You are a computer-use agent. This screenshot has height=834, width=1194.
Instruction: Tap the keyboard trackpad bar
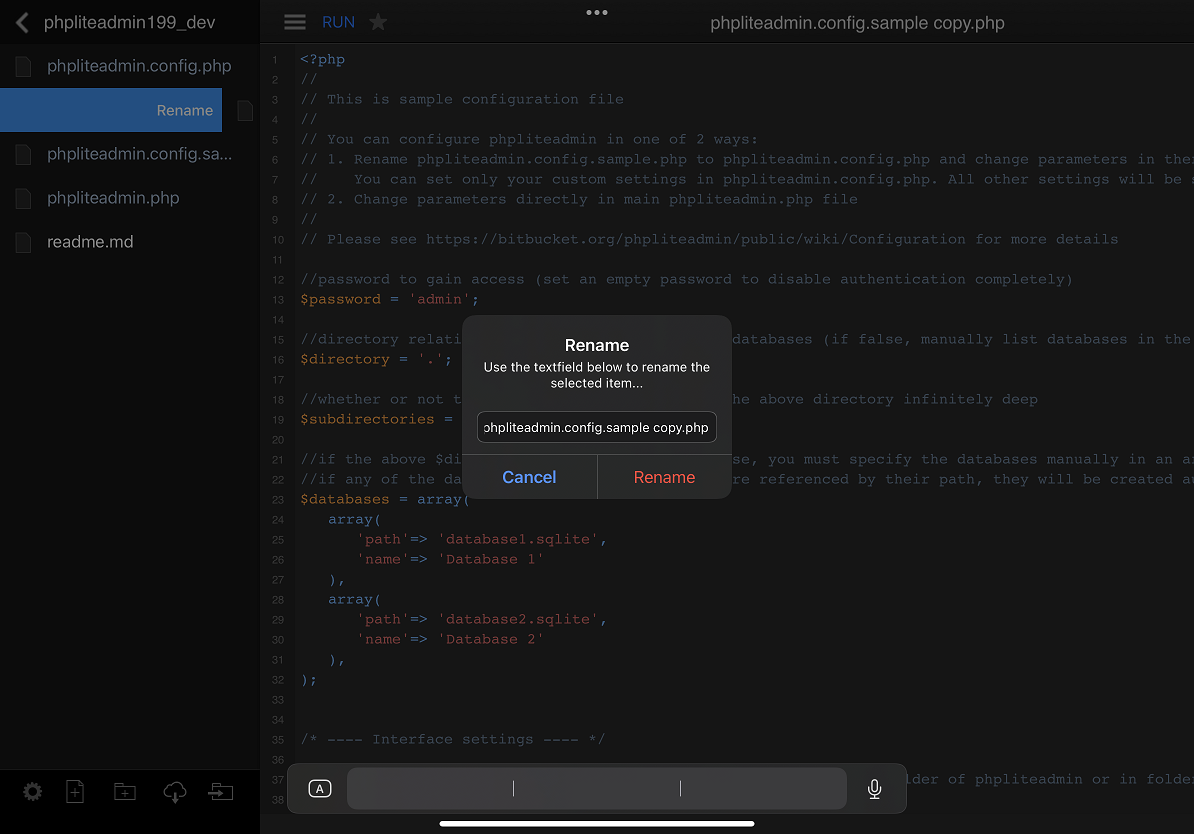596,788
